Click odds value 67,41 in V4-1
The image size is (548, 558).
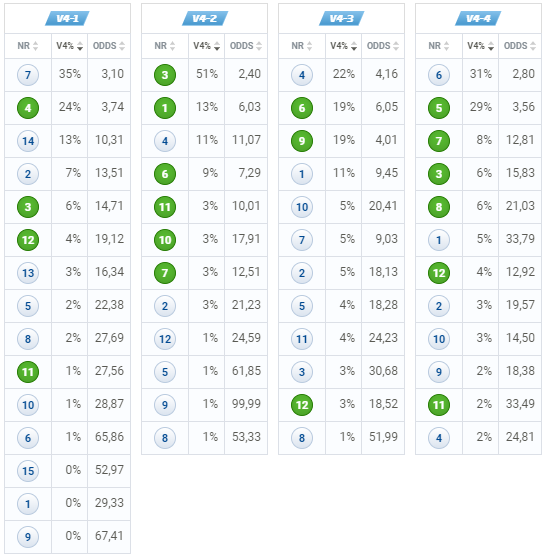pos(109,536)
